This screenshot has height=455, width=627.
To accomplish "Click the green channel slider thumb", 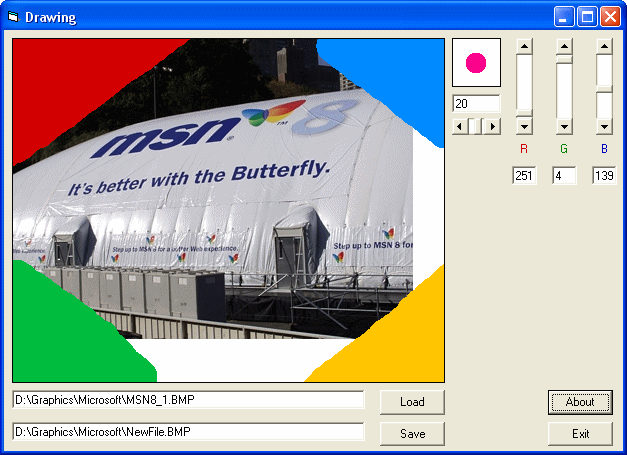I will click(x=564, y=60).
